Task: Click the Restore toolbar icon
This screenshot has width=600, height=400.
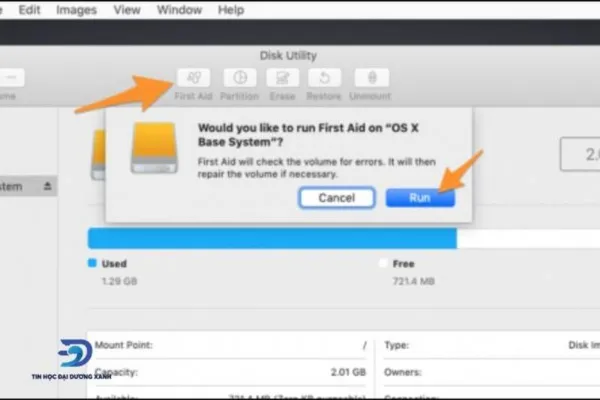Action: coord(324,78)
